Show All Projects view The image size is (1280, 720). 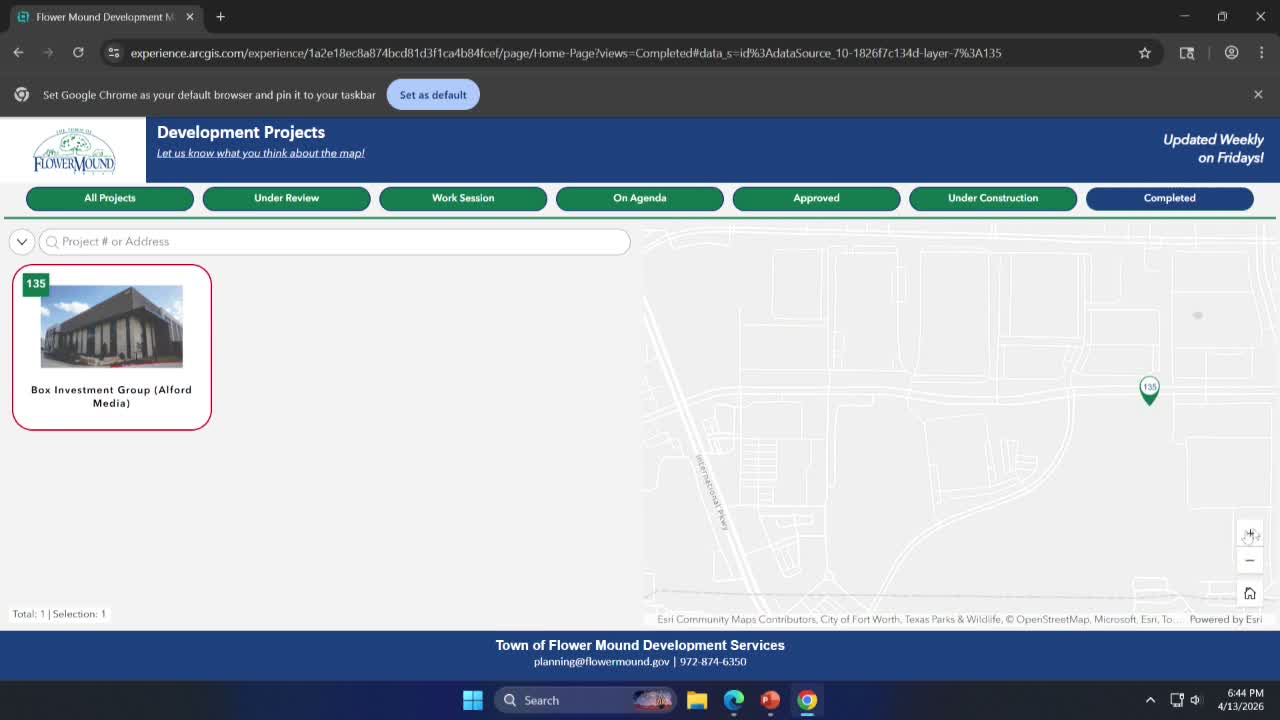110,198
